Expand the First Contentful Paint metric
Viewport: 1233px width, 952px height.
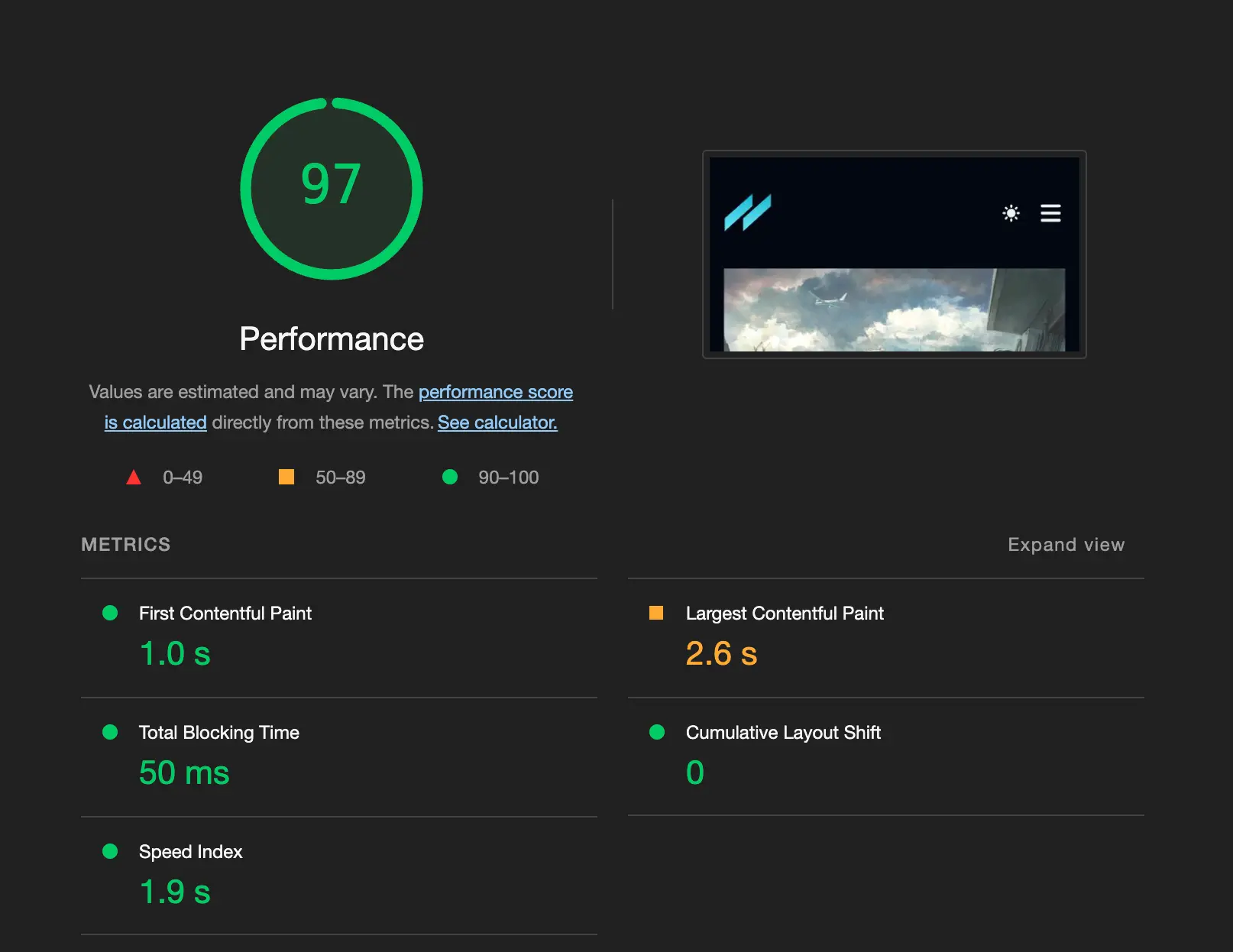[225, 614]
